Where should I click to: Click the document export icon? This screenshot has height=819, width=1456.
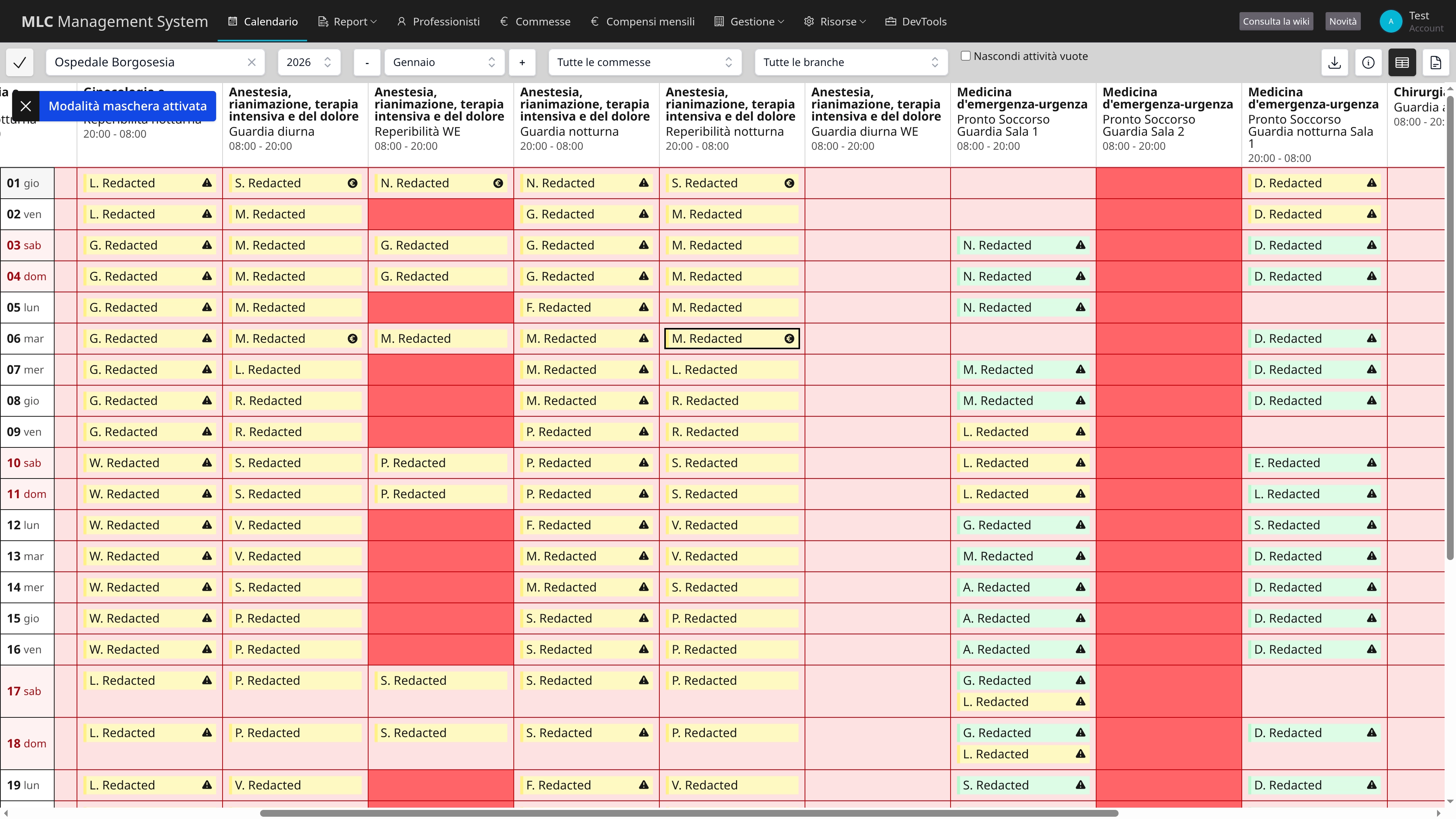click(1436, 62)
